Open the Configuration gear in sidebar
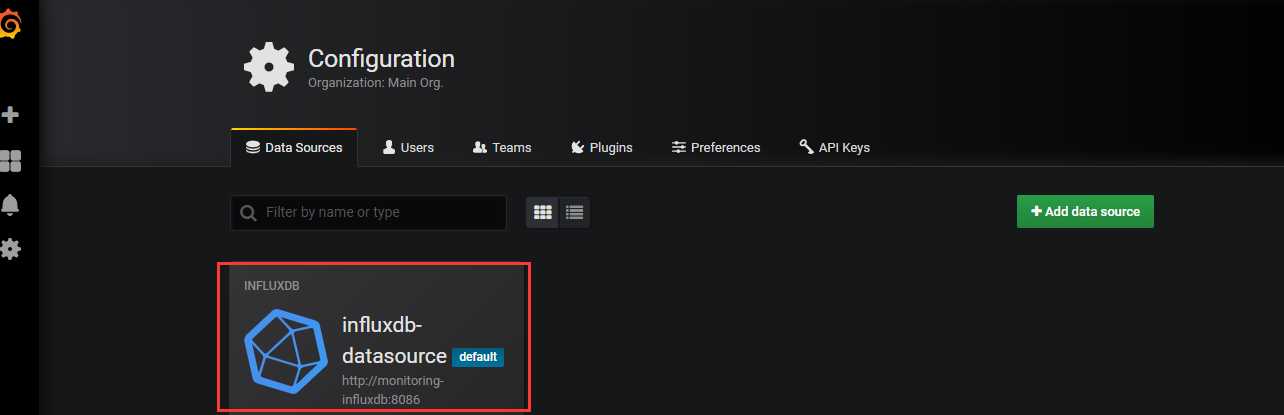Screen dimensions: 1284x415 tap(11, 249)
